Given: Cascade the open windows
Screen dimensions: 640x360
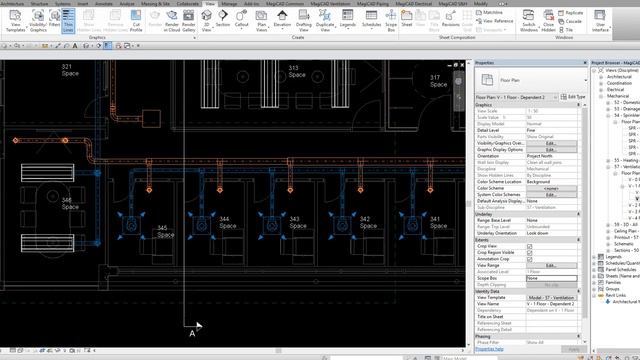Looking at the screenshot, I should (x=570, y=21).
